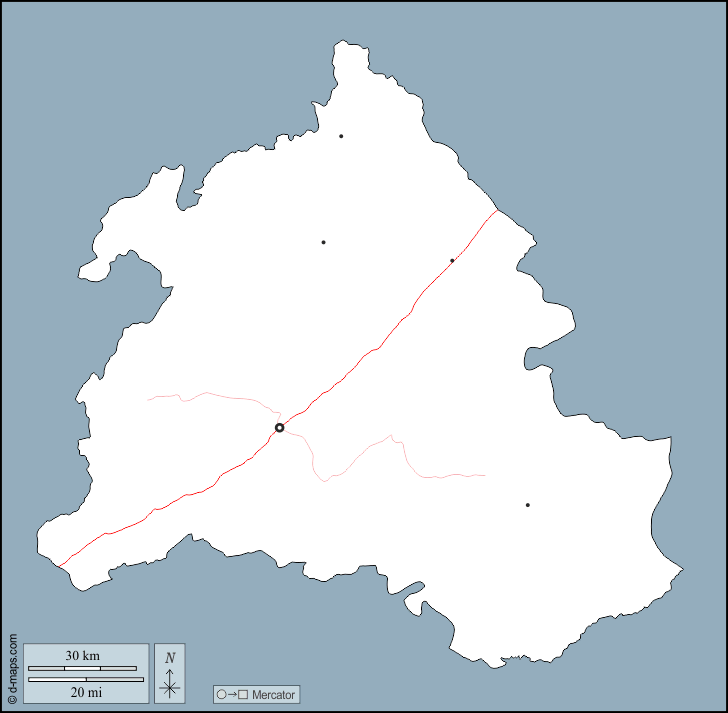Click the main red road's southwestern border end
The image size is (728, 713).
60,566
